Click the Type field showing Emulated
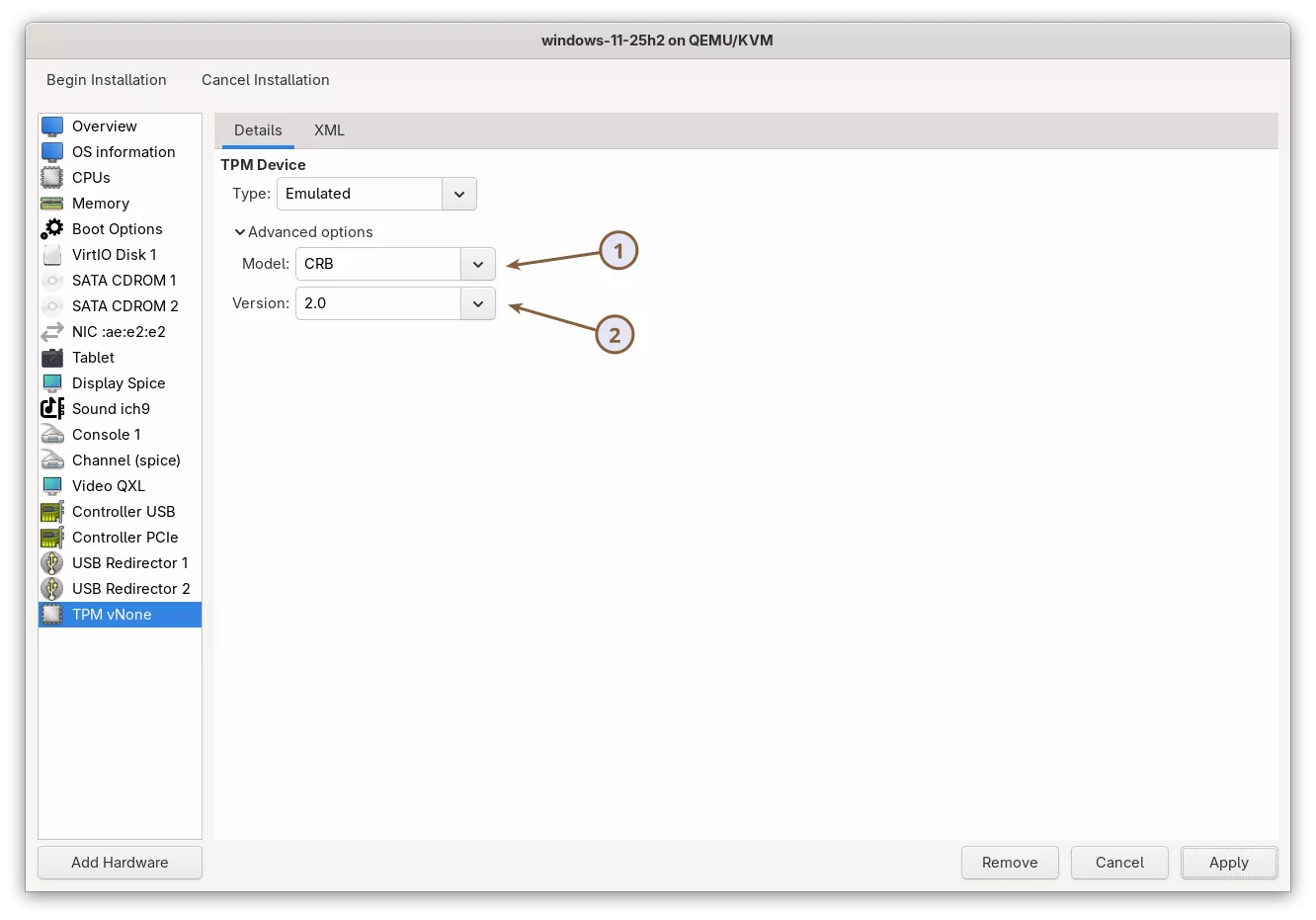This screenshot has height=920, width=1316. tap(360, 194)
